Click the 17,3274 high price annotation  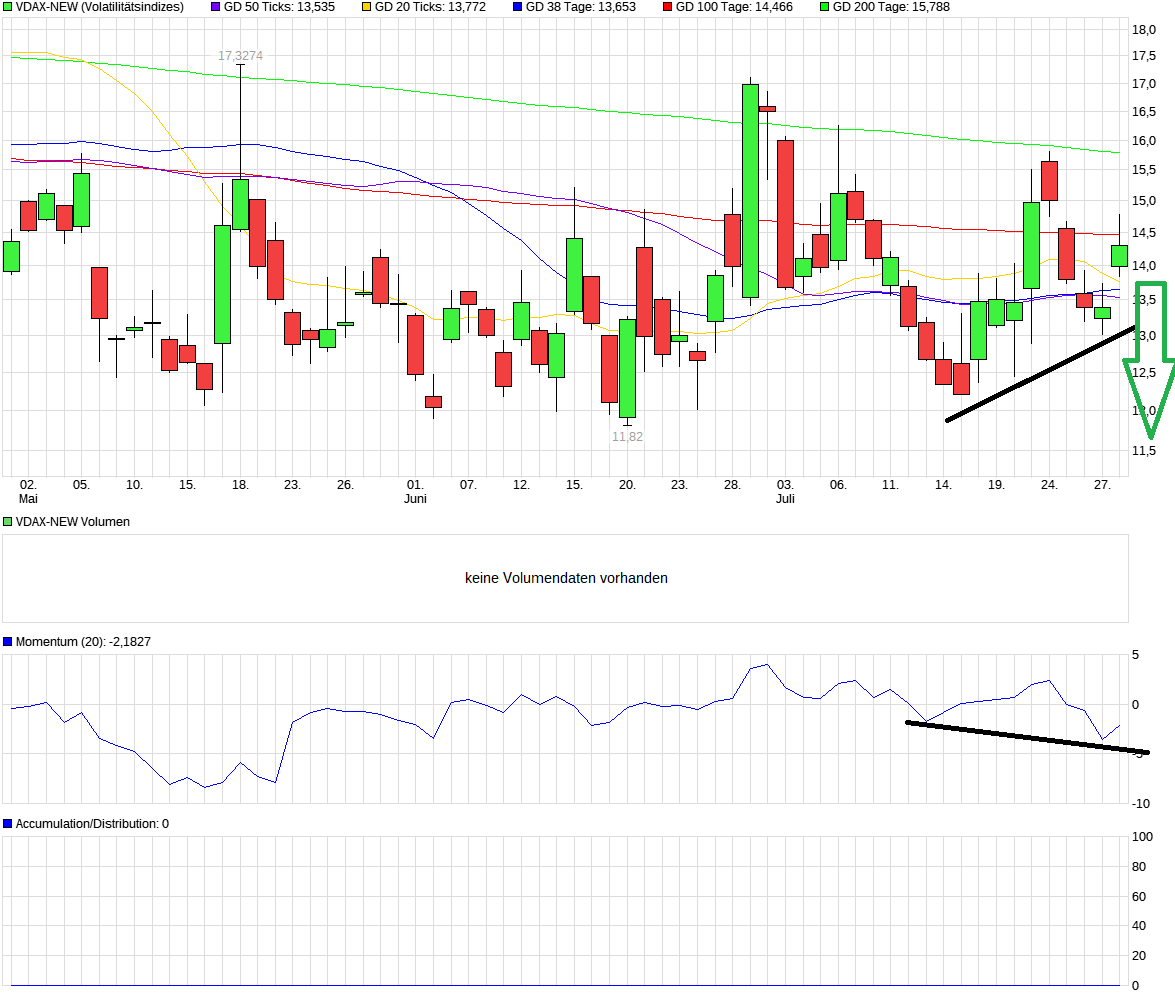coord(241,55)
